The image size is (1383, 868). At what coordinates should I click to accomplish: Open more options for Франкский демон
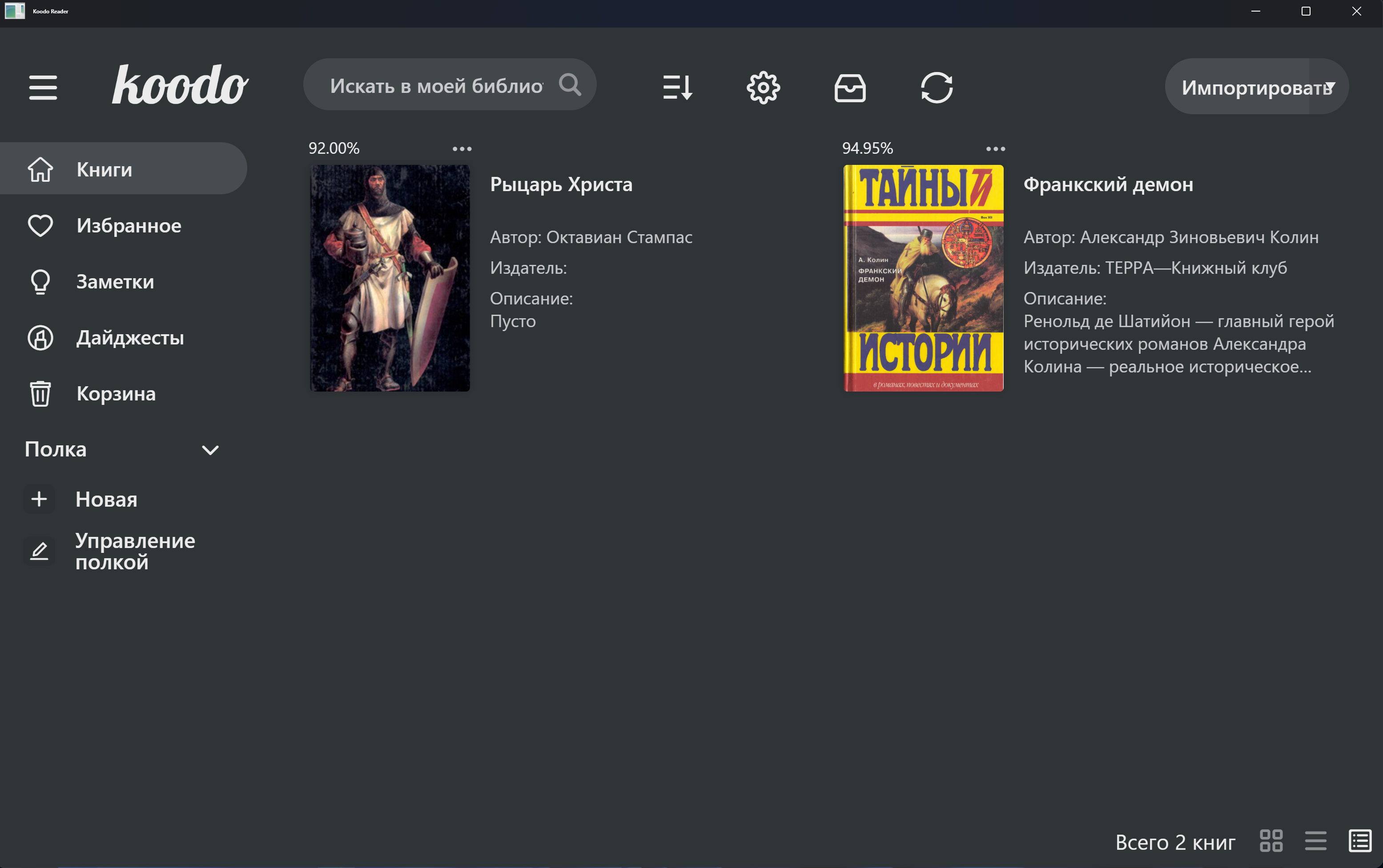pyautogui.click(x=995, y=149)
